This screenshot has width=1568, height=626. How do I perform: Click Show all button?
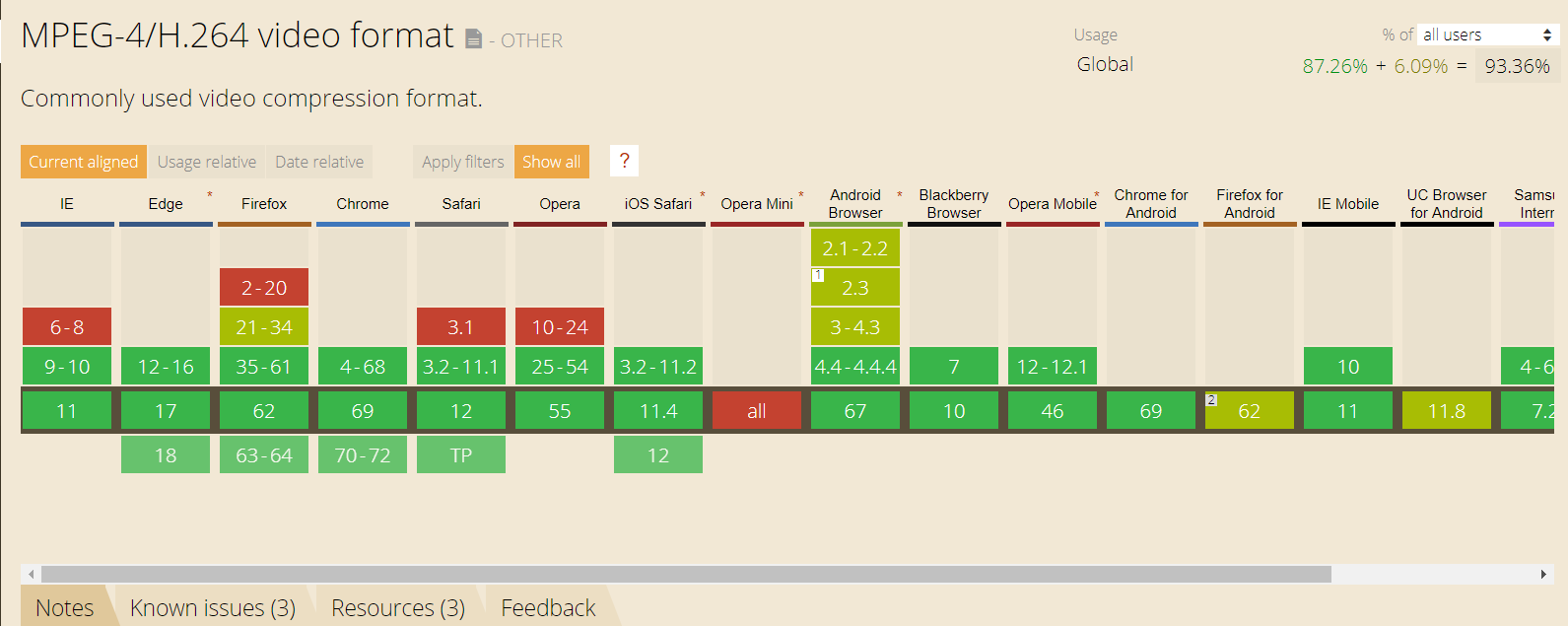(x=552, y=162)
